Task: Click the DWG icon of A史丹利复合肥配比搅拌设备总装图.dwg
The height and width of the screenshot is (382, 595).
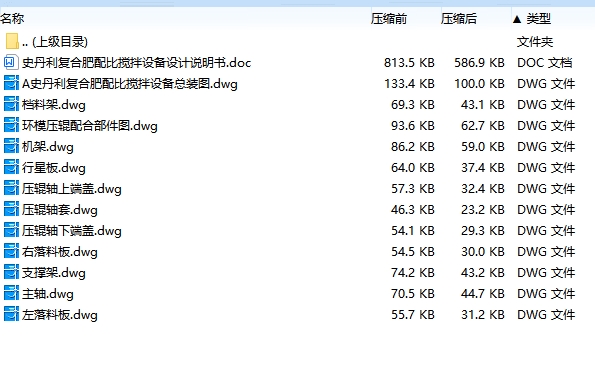Action: point(11,83)
